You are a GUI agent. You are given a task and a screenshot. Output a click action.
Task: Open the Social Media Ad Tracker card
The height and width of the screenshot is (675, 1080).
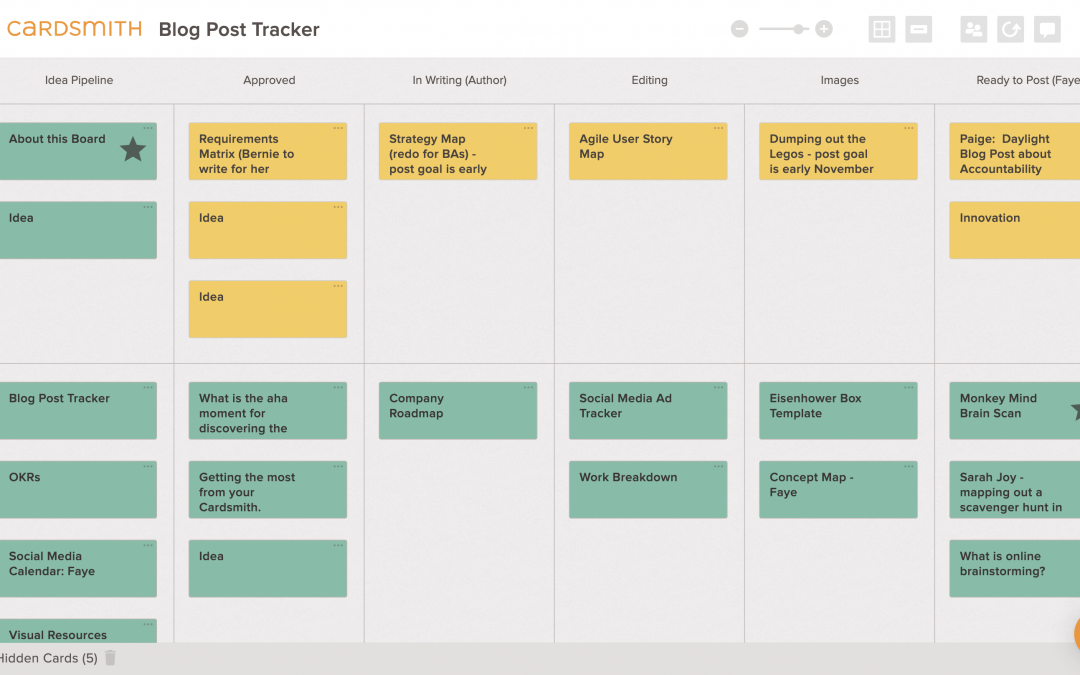(648, 411)
